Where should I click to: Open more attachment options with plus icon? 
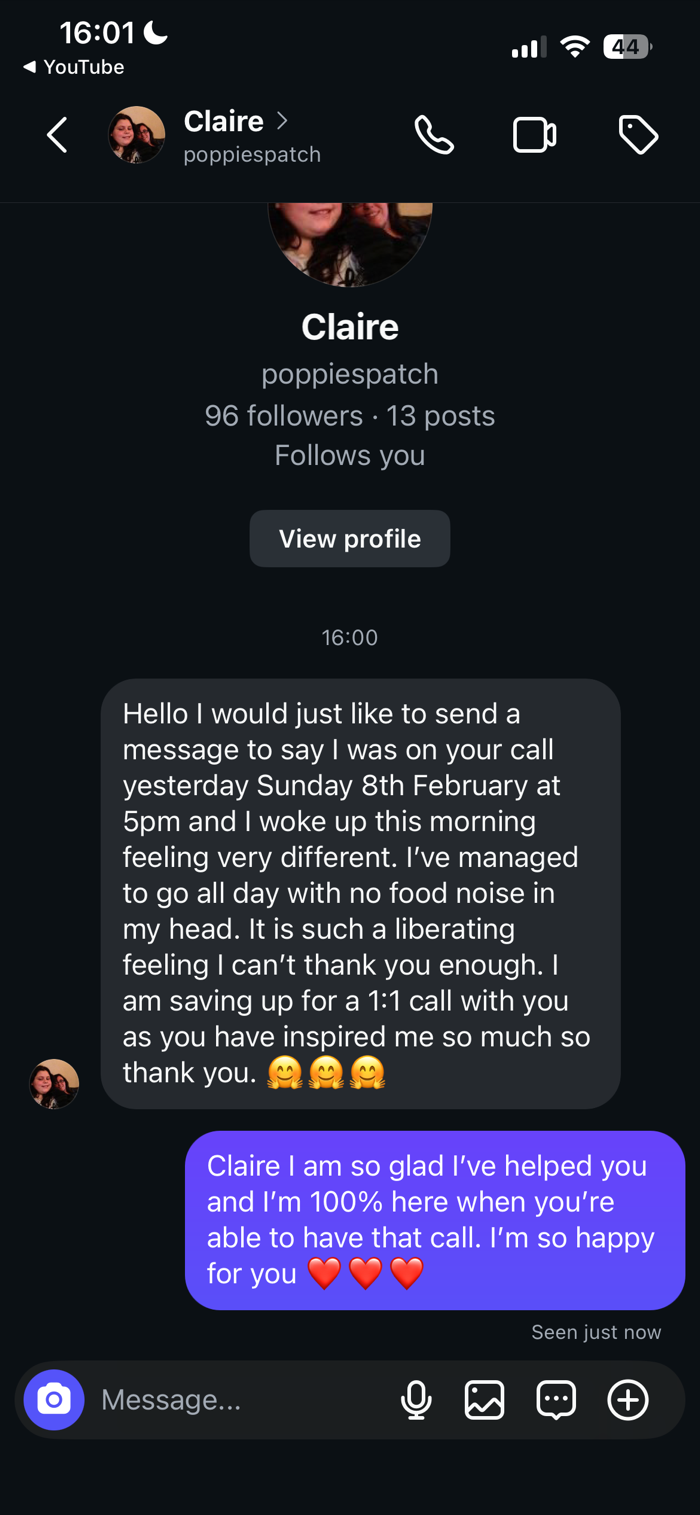(x=629, y=1398)
